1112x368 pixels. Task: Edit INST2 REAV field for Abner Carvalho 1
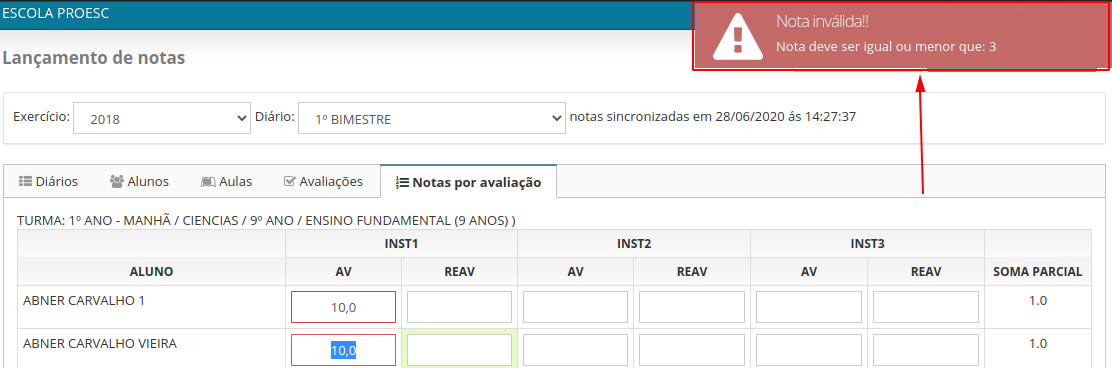click(691, 307)
